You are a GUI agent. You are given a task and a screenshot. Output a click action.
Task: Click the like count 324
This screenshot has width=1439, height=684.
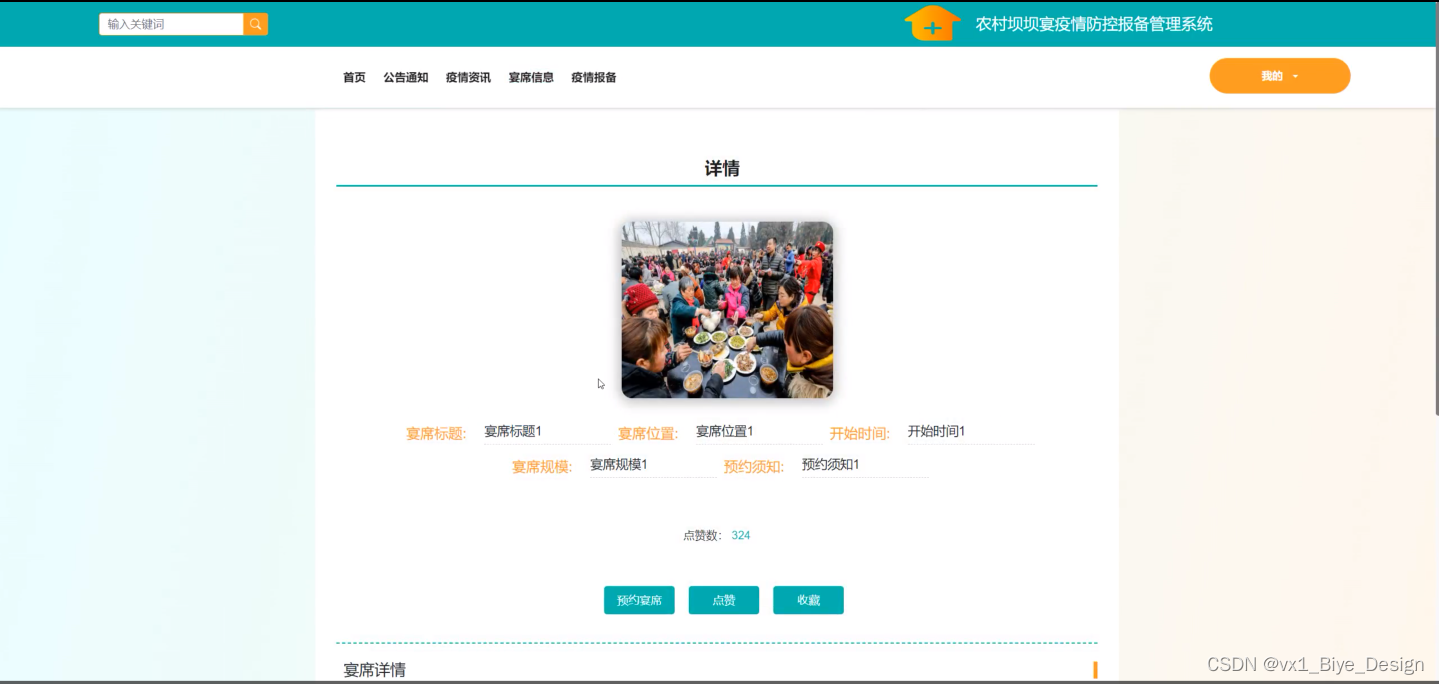[x=741, y=536]
